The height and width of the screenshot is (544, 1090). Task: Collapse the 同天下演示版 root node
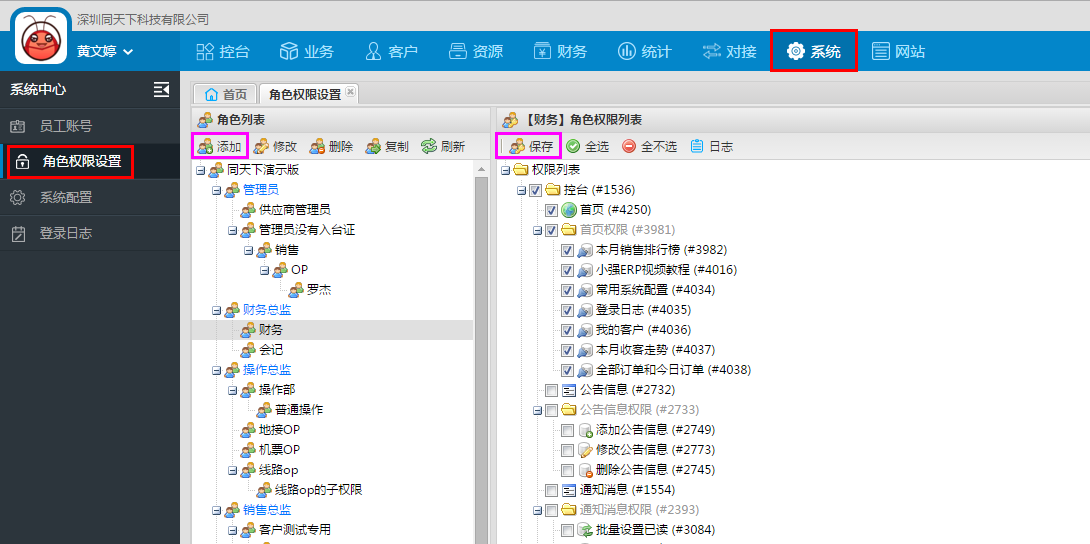coord(200,170)
